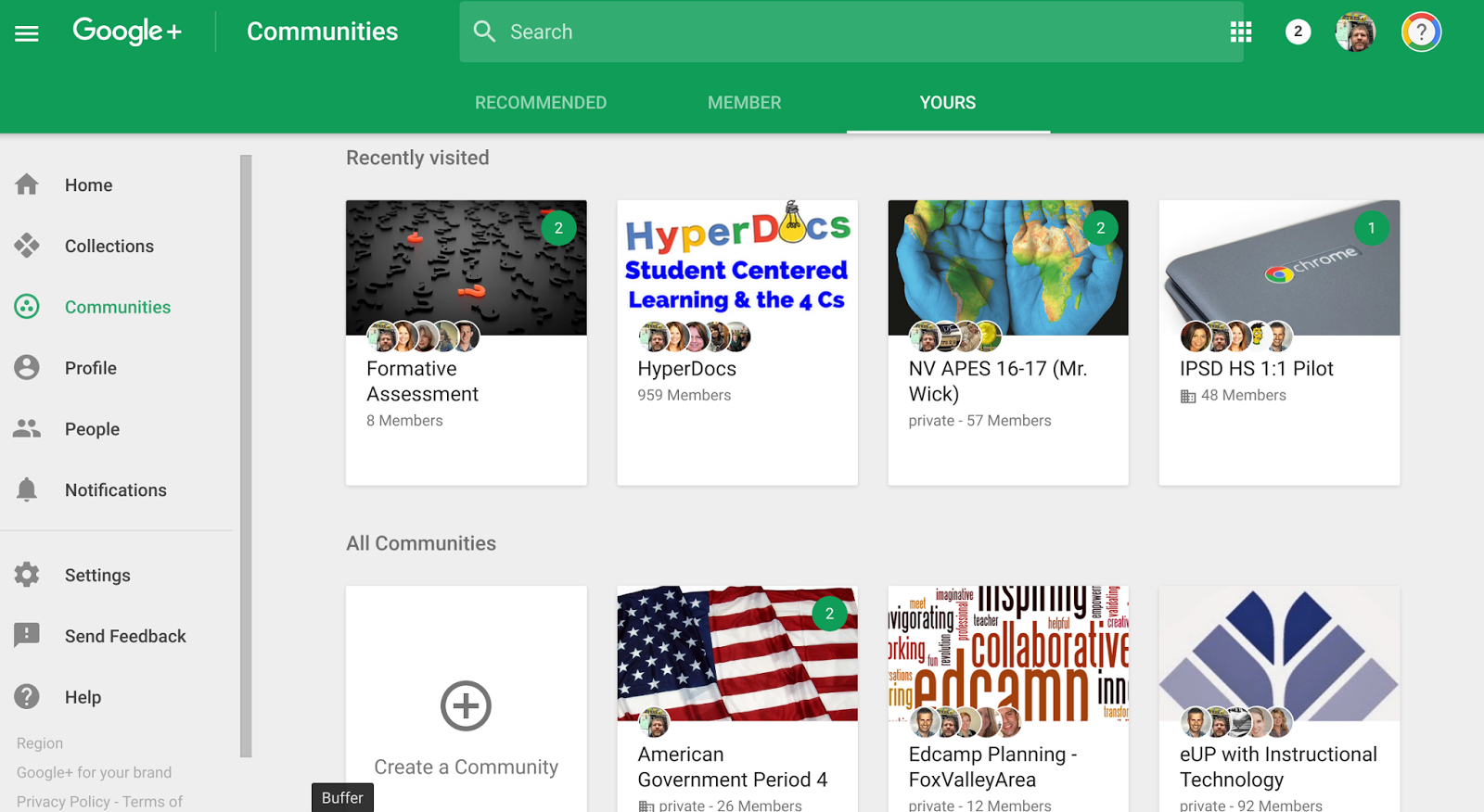
Task: Click the 959 Members text
Action: point(684,395)
